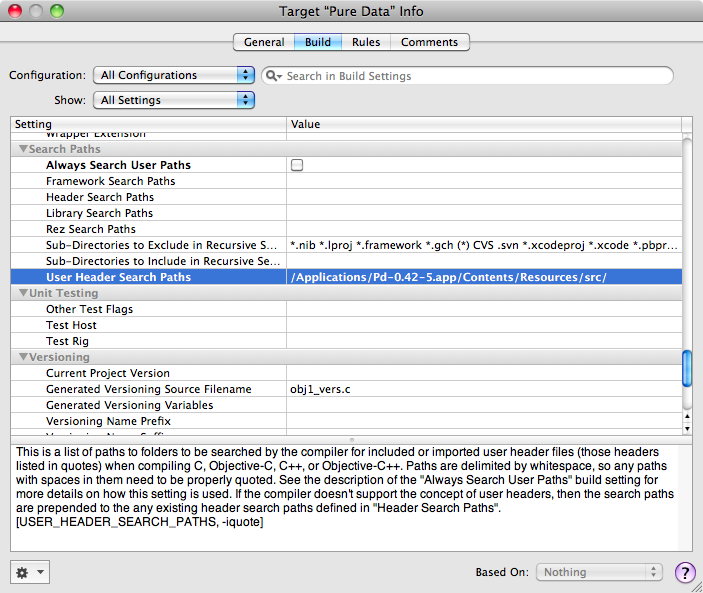Click the Search in Build Settings field
This screenshot has height=593, width=703.
pos(467,76)
